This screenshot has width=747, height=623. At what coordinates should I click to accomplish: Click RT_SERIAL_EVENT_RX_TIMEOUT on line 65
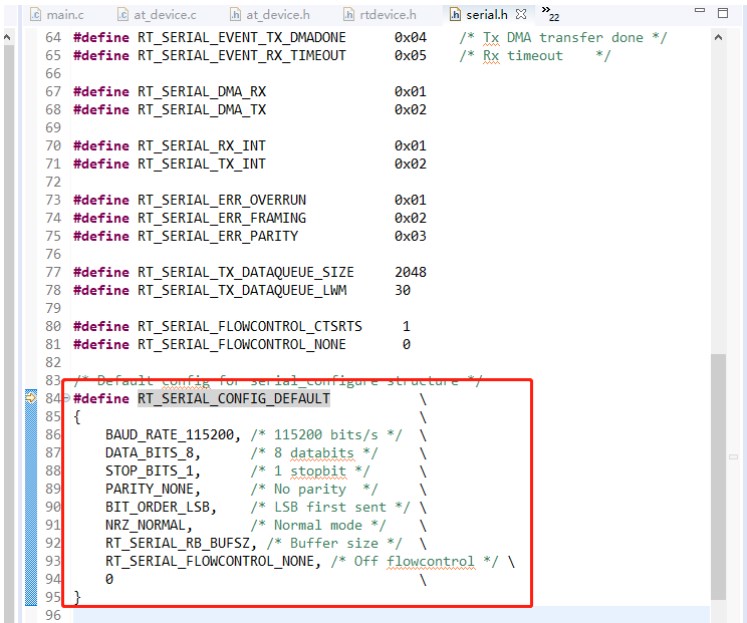point(242,55)
